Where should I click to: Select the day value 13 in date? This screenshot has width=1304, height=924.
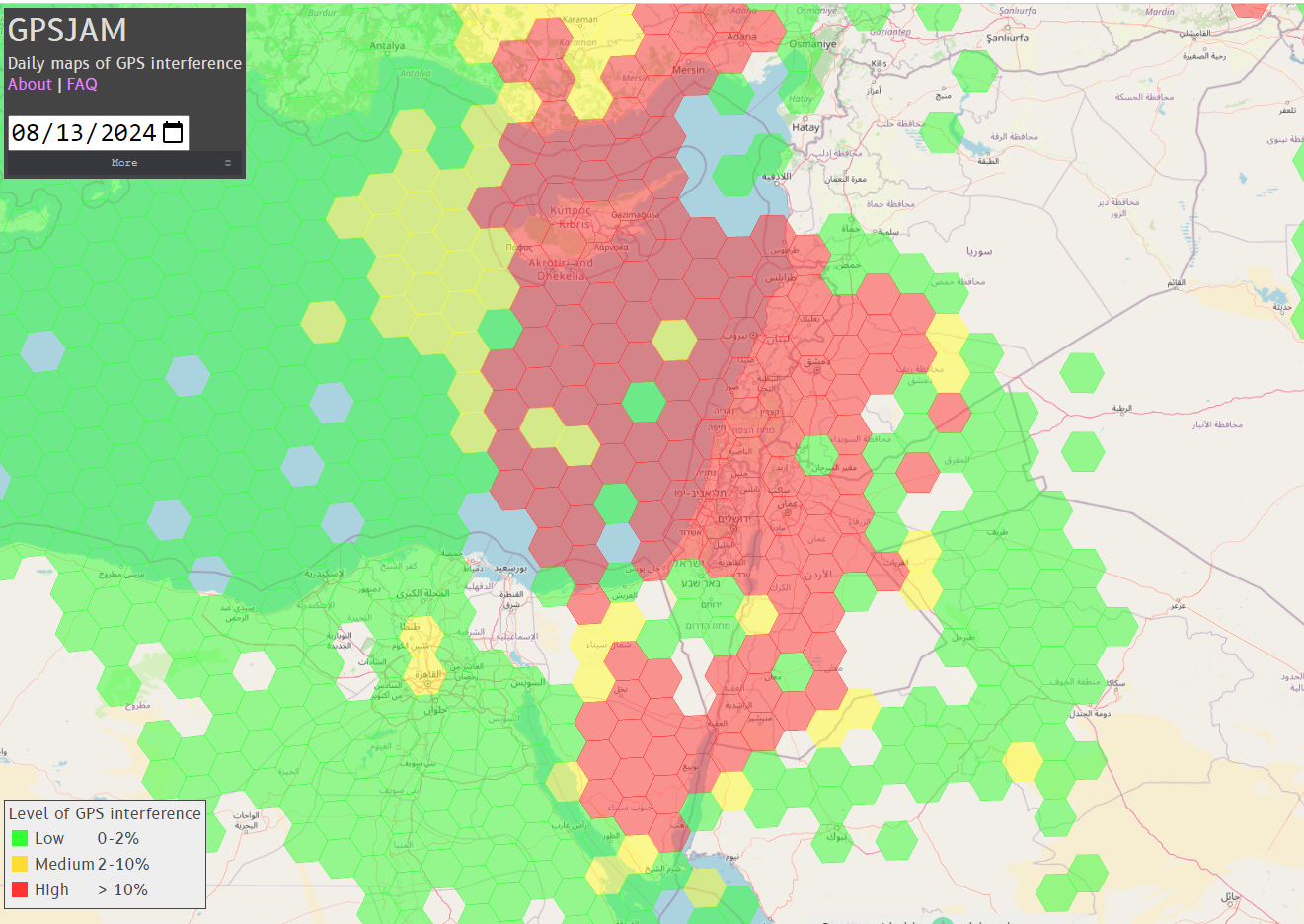70,133
